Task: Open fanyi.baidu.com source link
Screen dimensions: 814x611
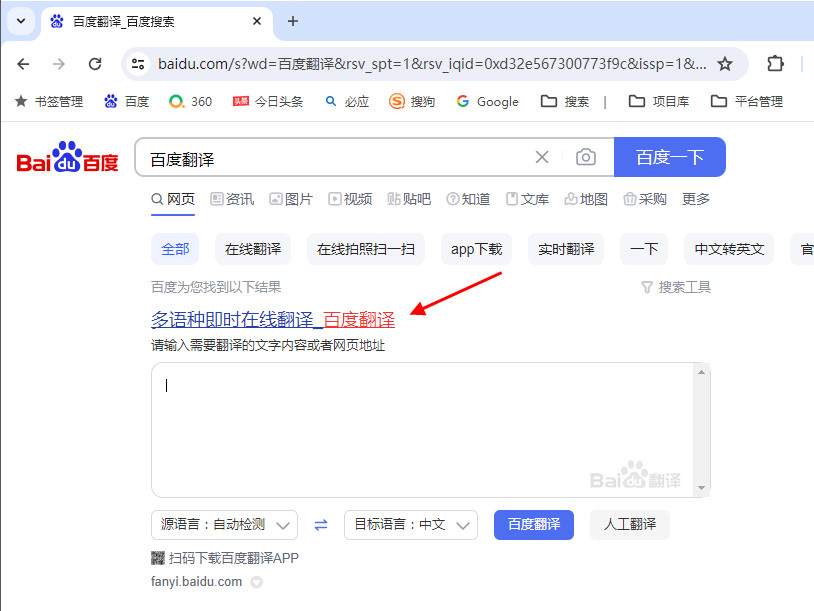Action: (x=196, y=581)
